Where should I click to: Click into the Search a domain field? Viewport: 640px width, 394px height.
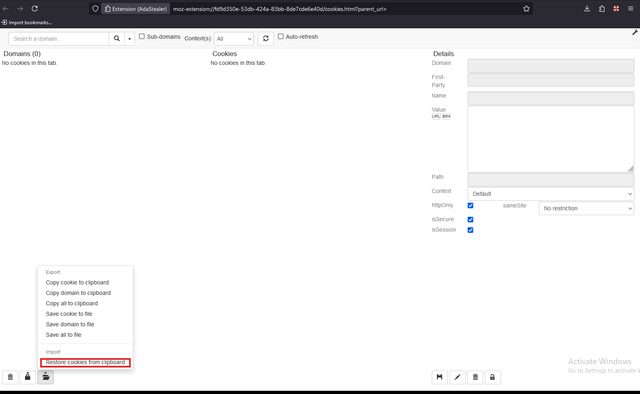[59, 38]
